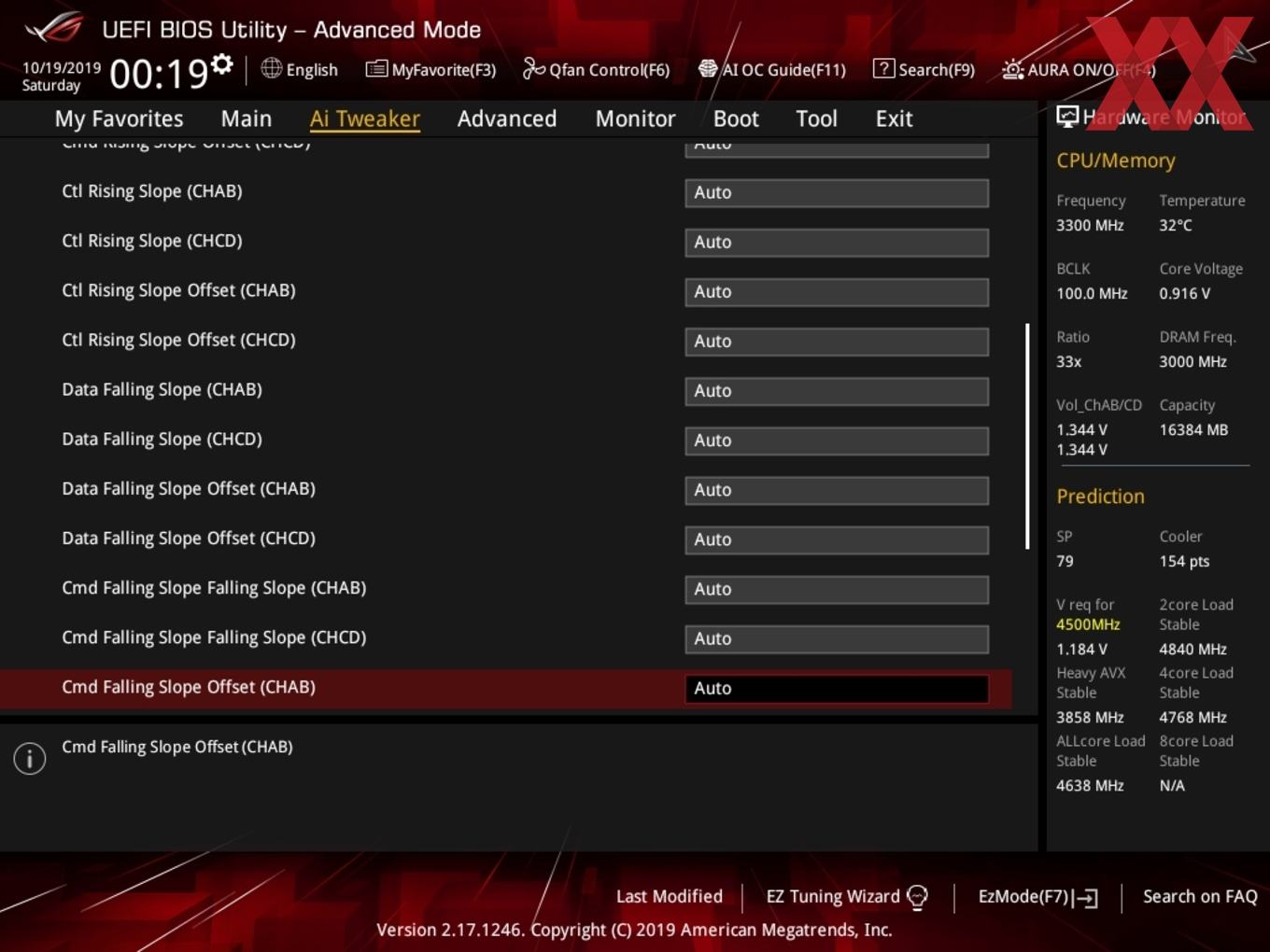
Task: Click Last Modified button
Action: [x=669, y=897]
